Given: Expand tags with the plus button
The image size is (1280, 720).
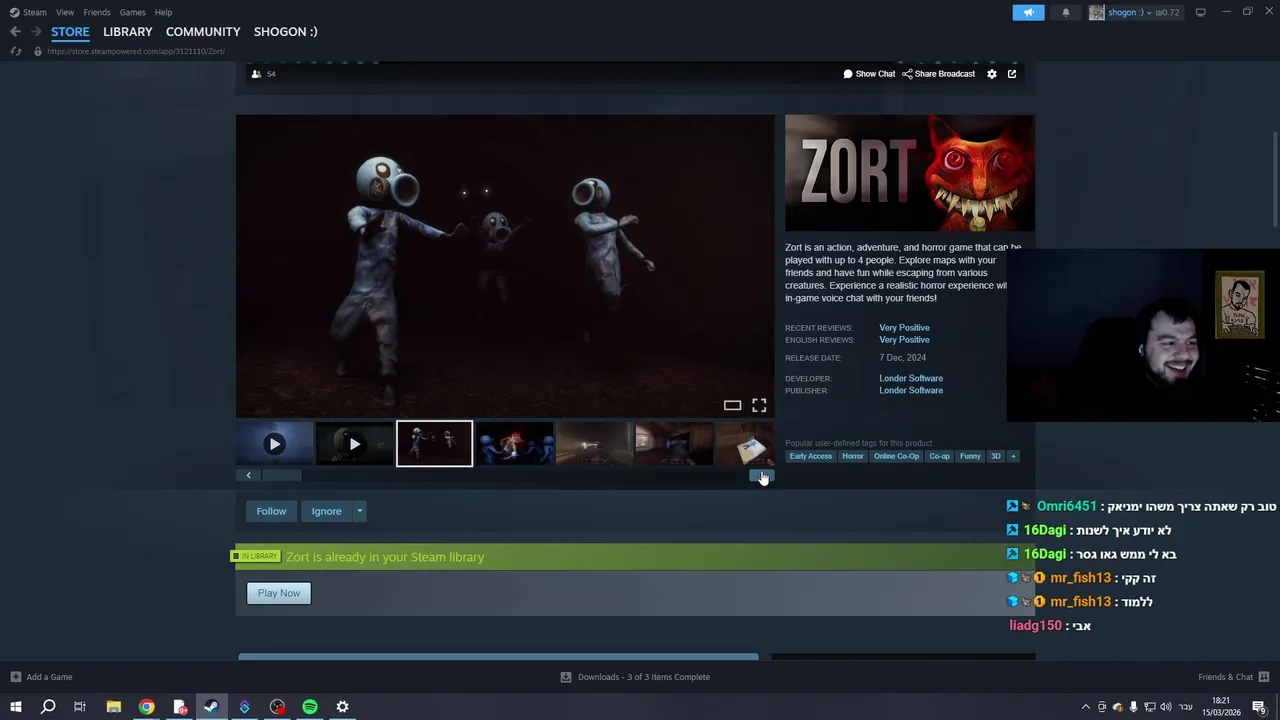Looking at the screenshot, I should [x=1013, y=456].
